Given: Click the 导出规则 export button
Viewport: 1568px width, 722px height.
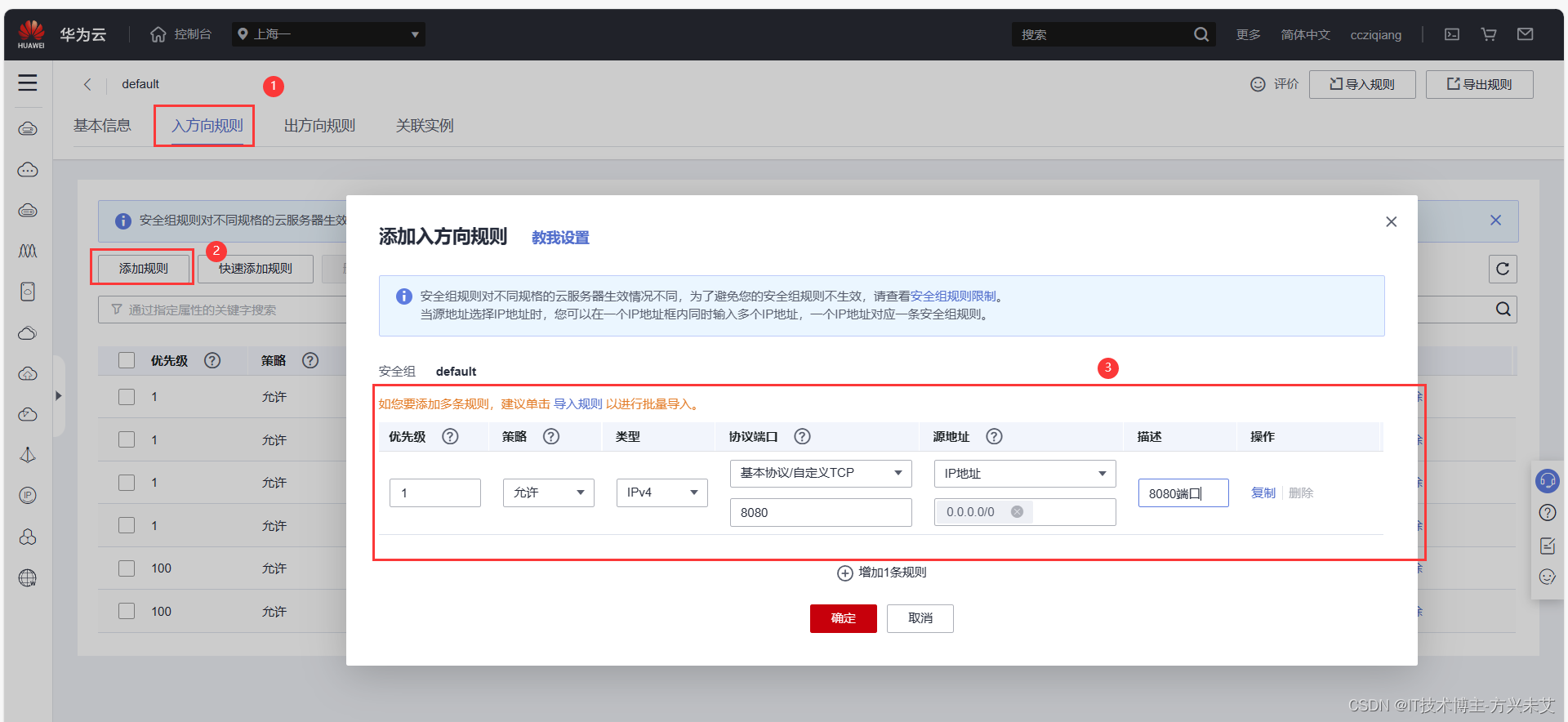Looking at the screenshot, I should [x=1479, y=84].
